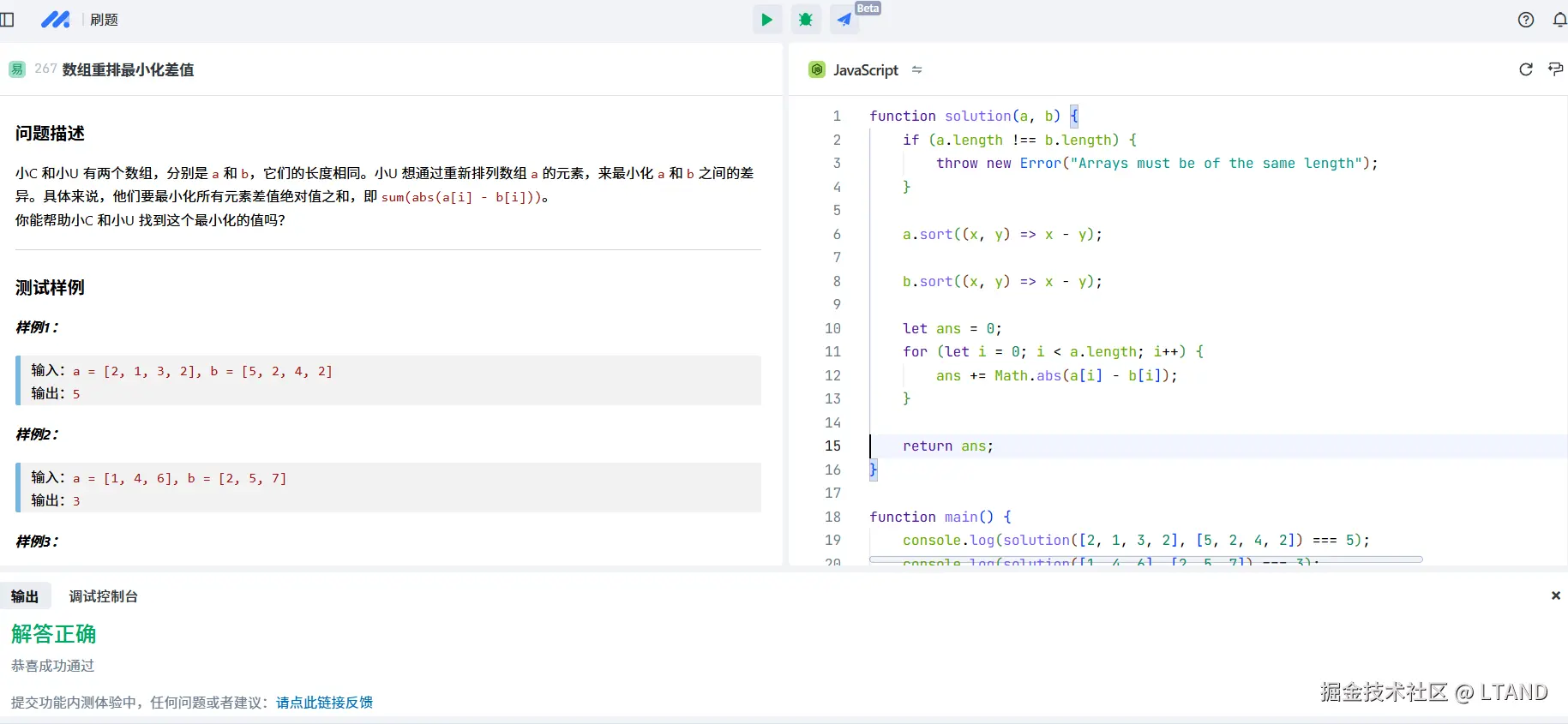Click line 15 return ans code line

(x=947, y=446)
